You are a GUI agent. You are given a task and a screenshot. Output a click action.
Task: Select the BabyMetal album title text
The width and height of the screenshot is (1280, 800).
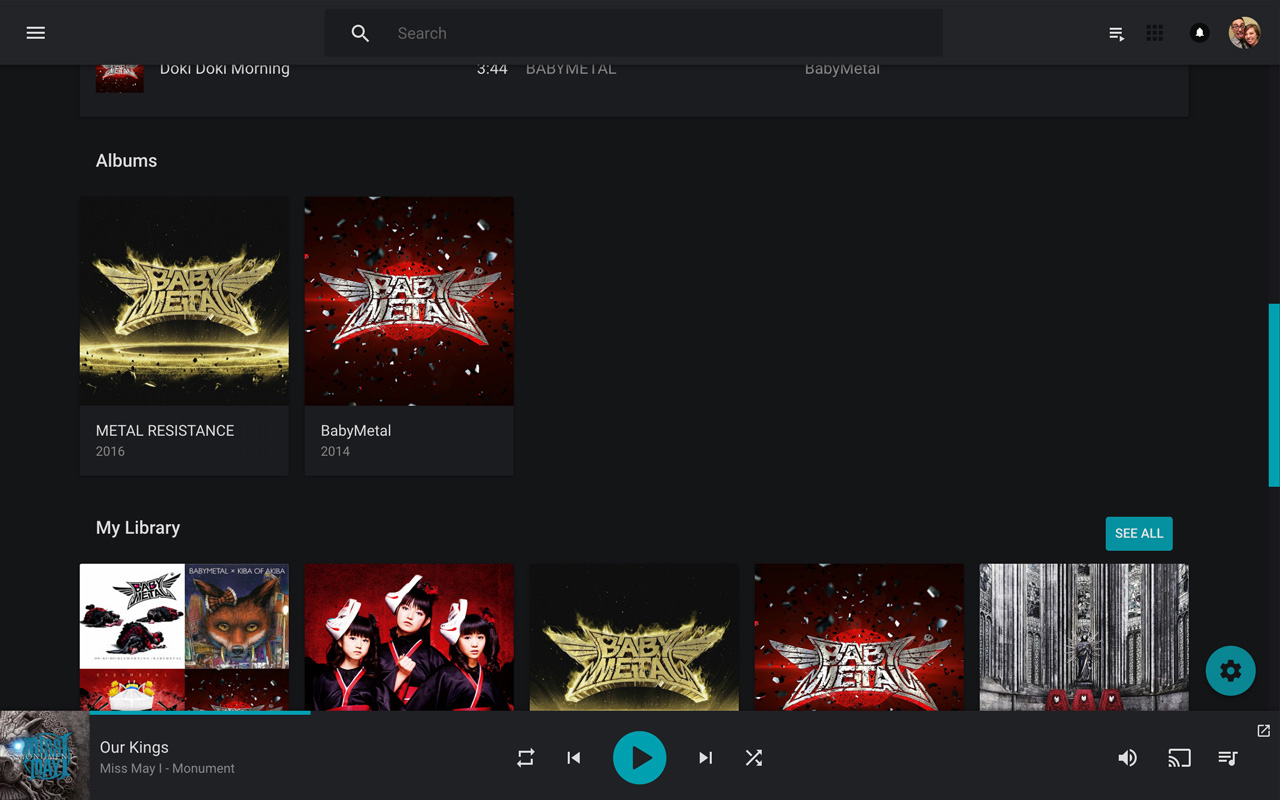356,431
